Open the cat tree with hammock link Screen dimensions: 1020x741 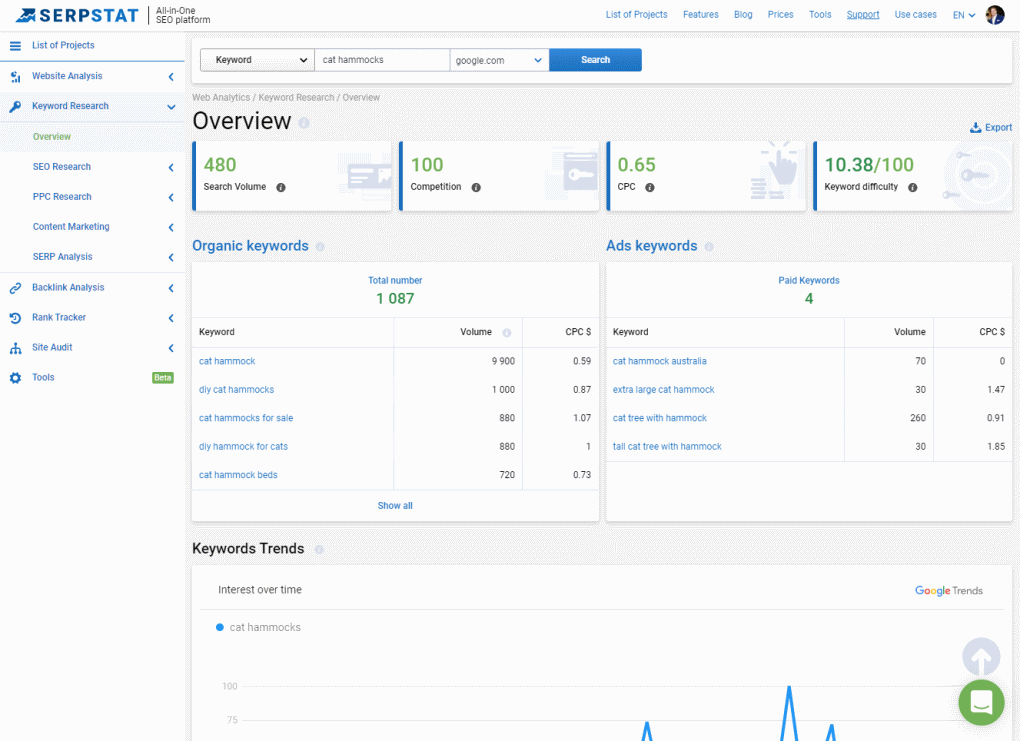pyautogui.click(x=660, y=418)
